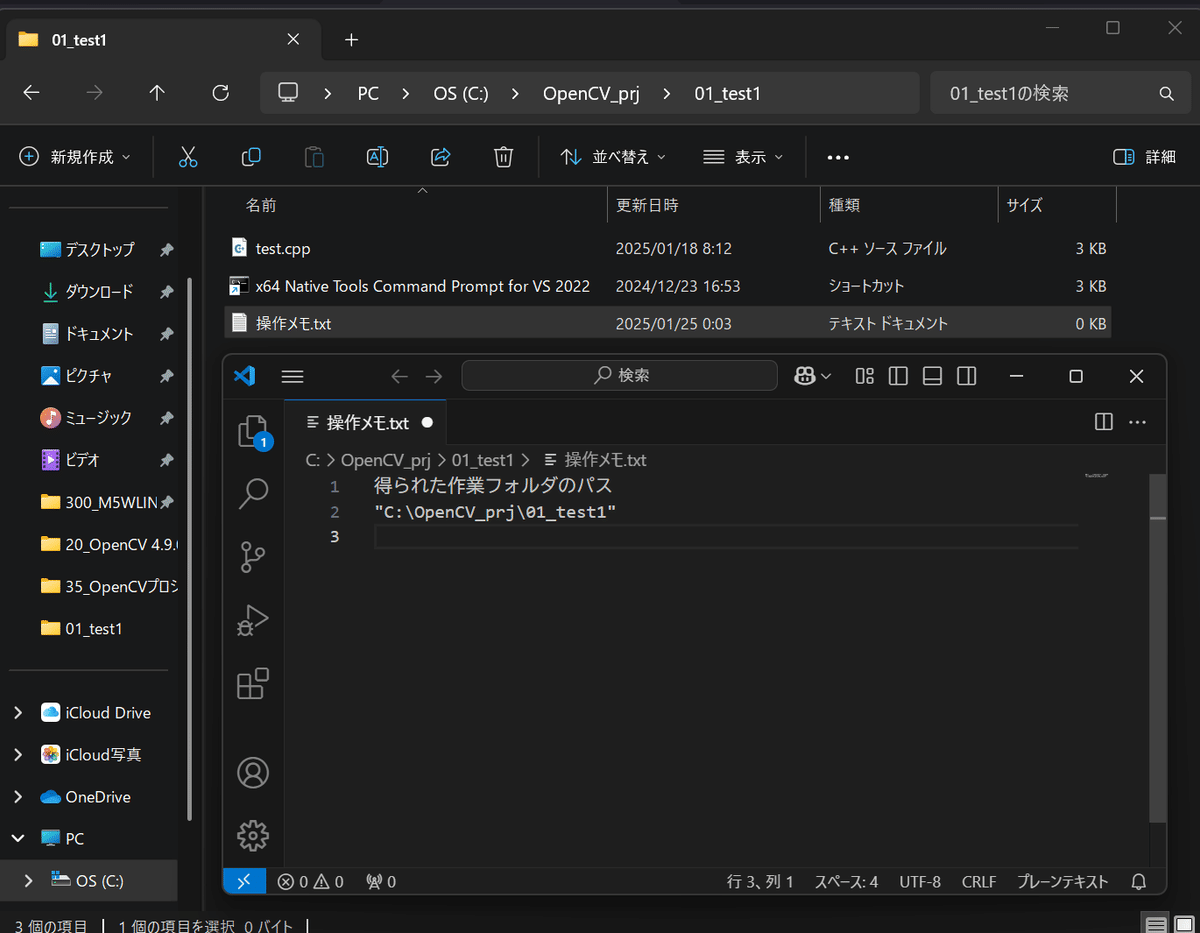The width and height of the screenshot is (1200, 933).
Task: Refresh the 01_test1 folder view
Action: point(221,93)
